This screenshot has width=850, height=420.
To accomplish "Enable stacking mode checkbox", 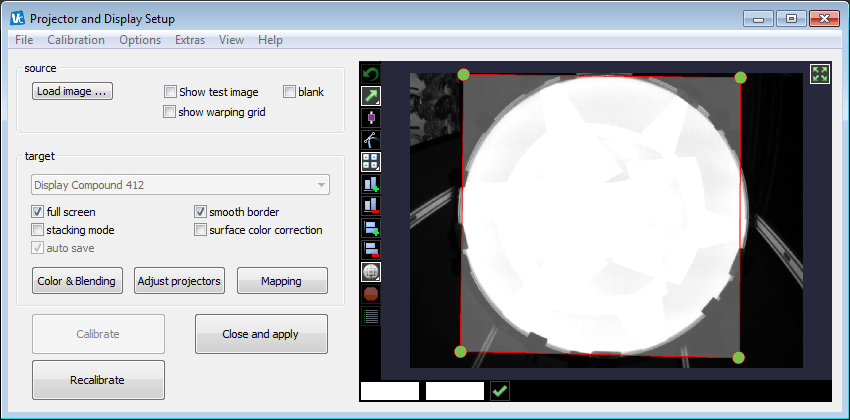I will coord(37,230).
